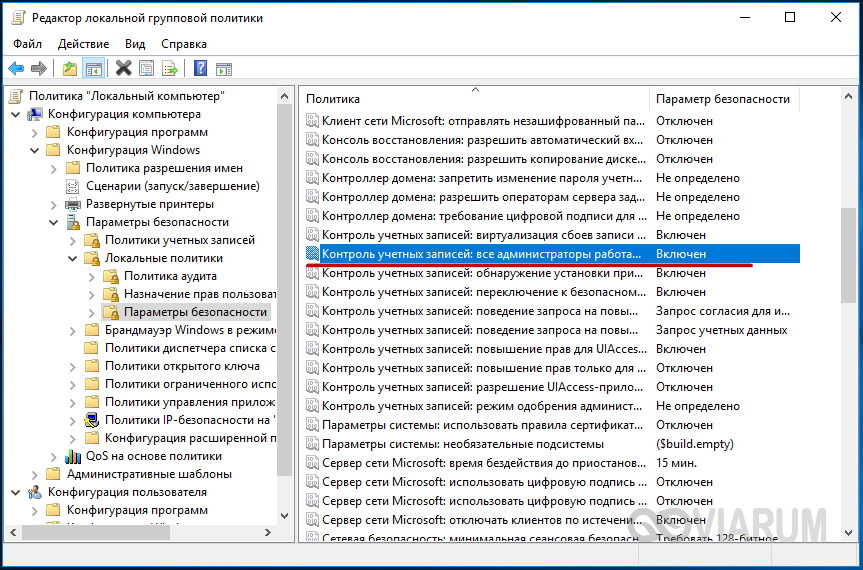This screenshot has width=863, height=570.
Task: Collapse the Конфигурация компьютера node
Action: click(16, 114)
